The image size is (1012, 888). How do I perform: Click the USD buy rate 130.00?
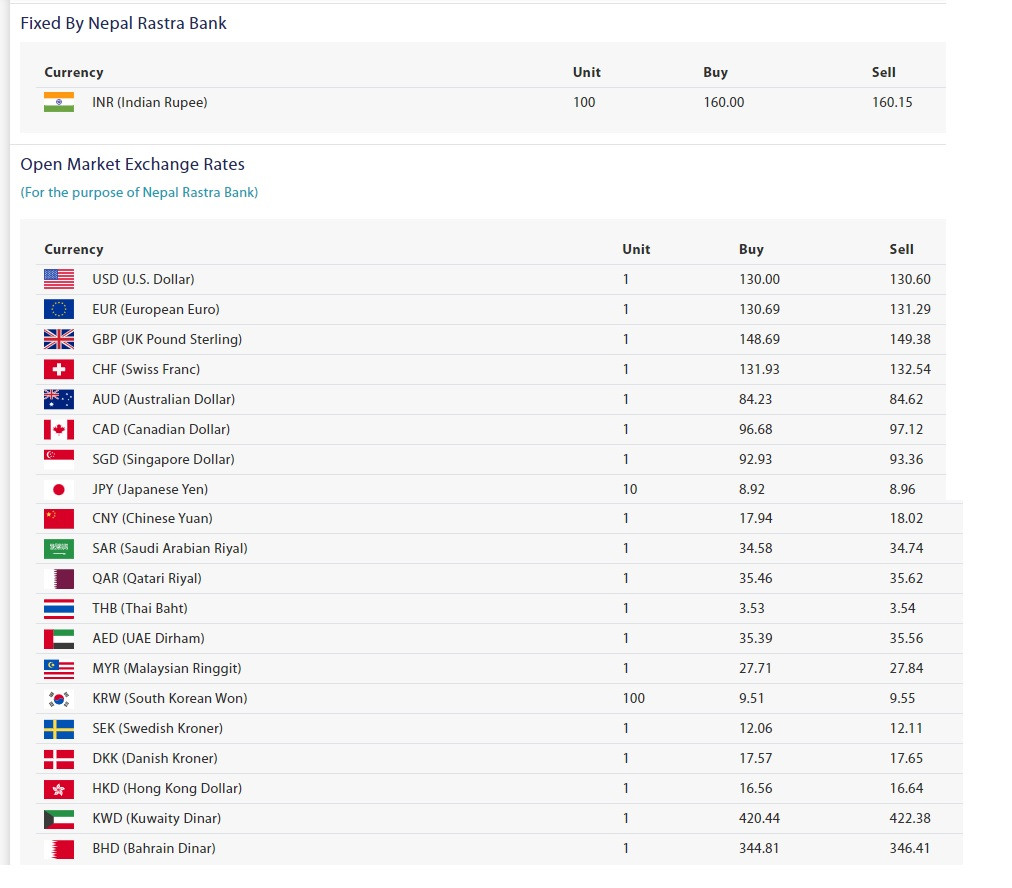(x=759, y=279)
